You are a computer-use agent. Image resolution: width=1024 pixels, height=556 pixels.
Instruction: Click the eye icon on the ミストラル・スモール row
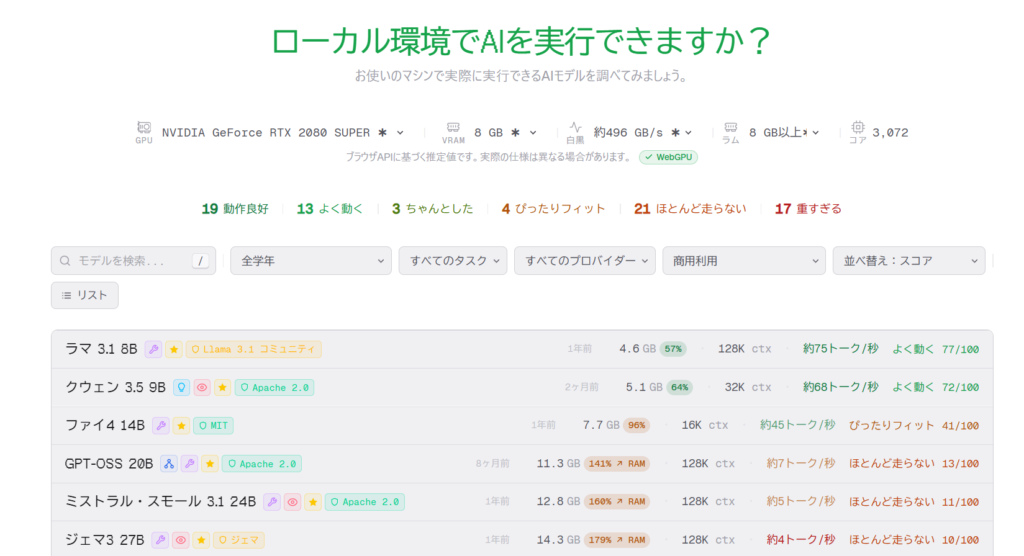coord(292,502)
